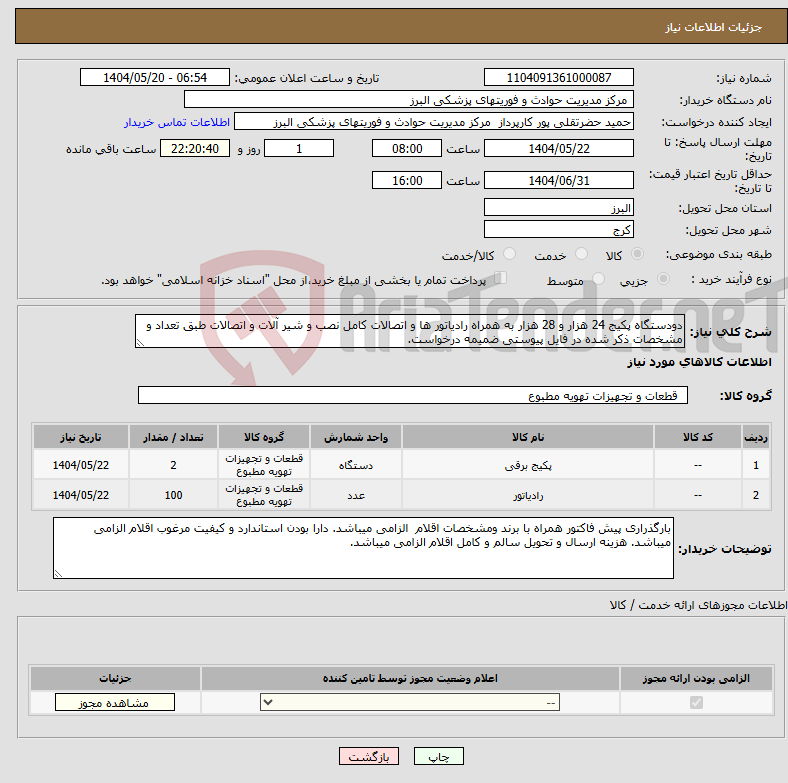
Task: Click the عدد unit cell
Action: [x=356, y=495]
